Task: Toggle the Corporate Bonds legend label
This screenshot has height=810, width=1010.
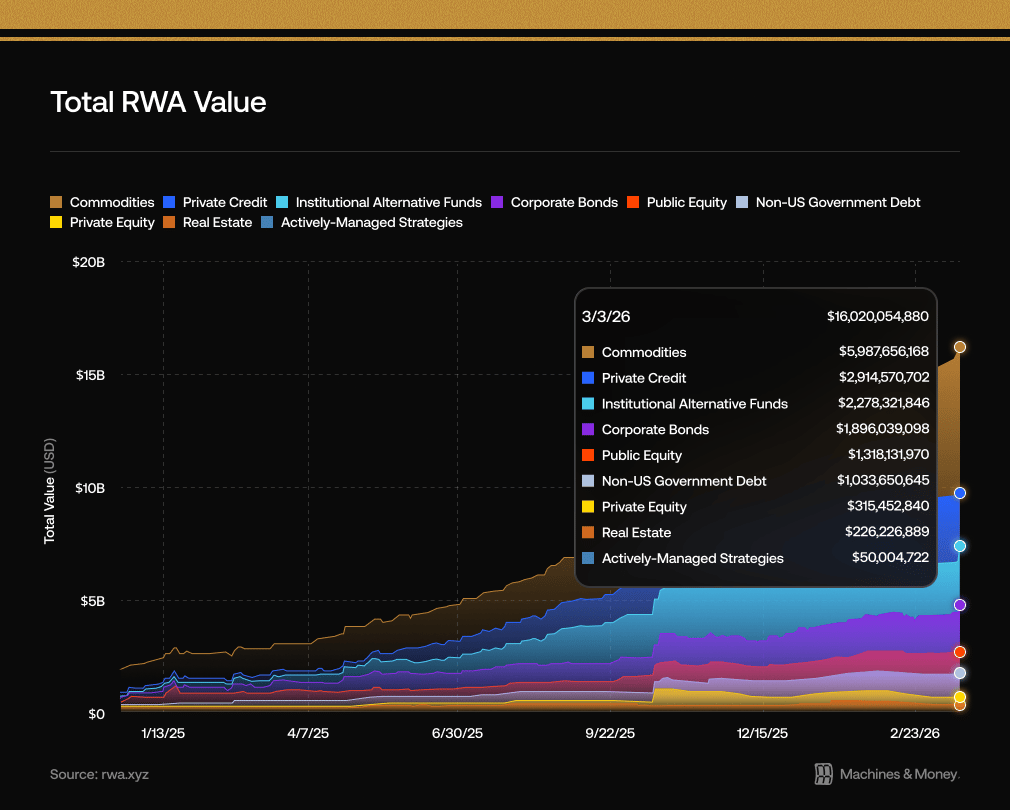Action: 564,202
